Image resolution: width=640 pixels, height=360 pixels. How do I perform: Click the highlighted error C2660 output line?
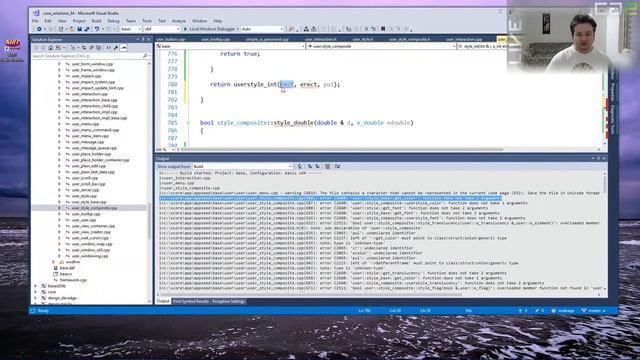pyautogui.click(x=331, y=198)
